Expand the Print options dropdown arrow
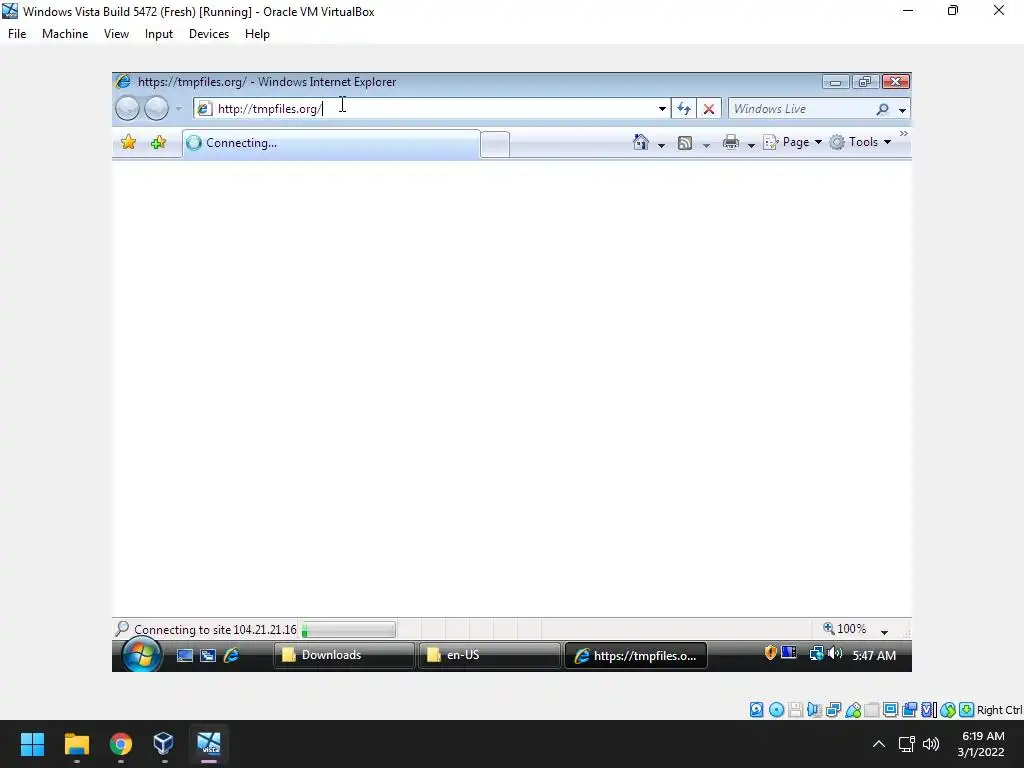 [x=751, y=144]
